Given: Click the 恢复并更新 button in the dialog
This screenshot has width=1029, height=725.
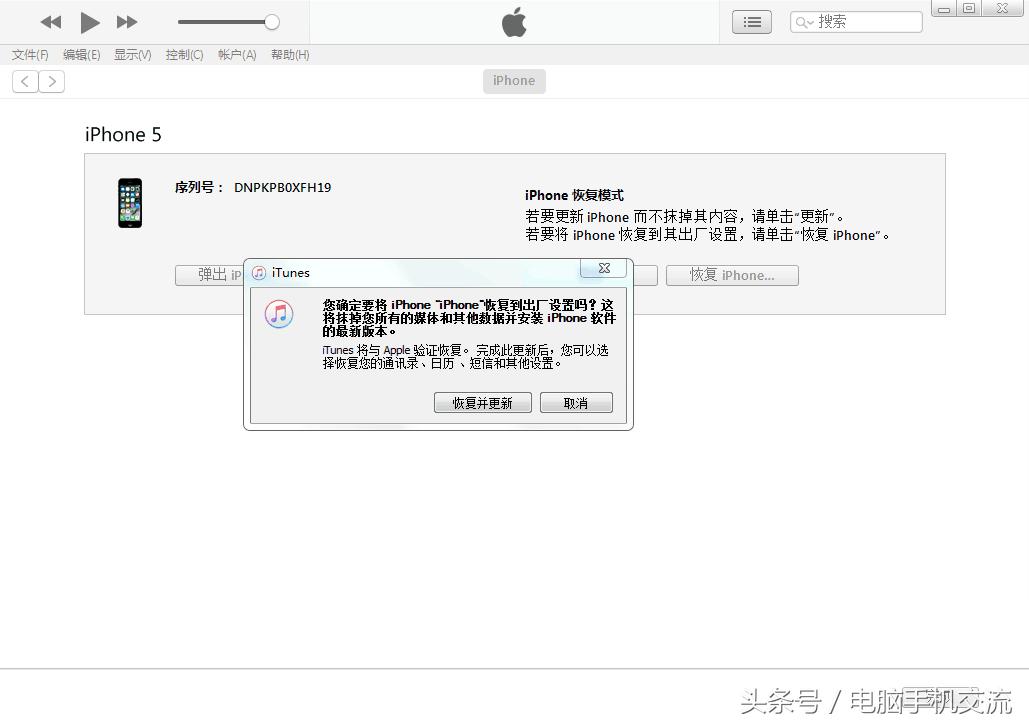Looking at the screenshot, I should [x=482, y=402].
